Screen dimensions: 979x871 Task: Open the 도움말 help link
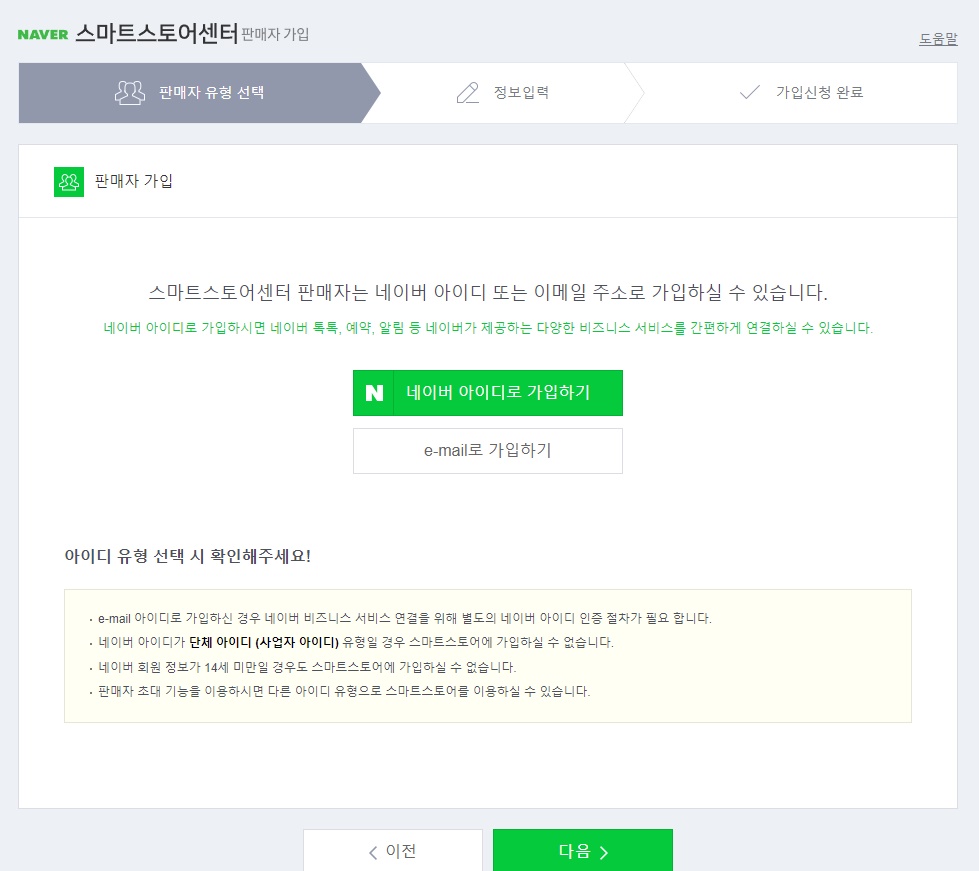[x=938, y=39]
